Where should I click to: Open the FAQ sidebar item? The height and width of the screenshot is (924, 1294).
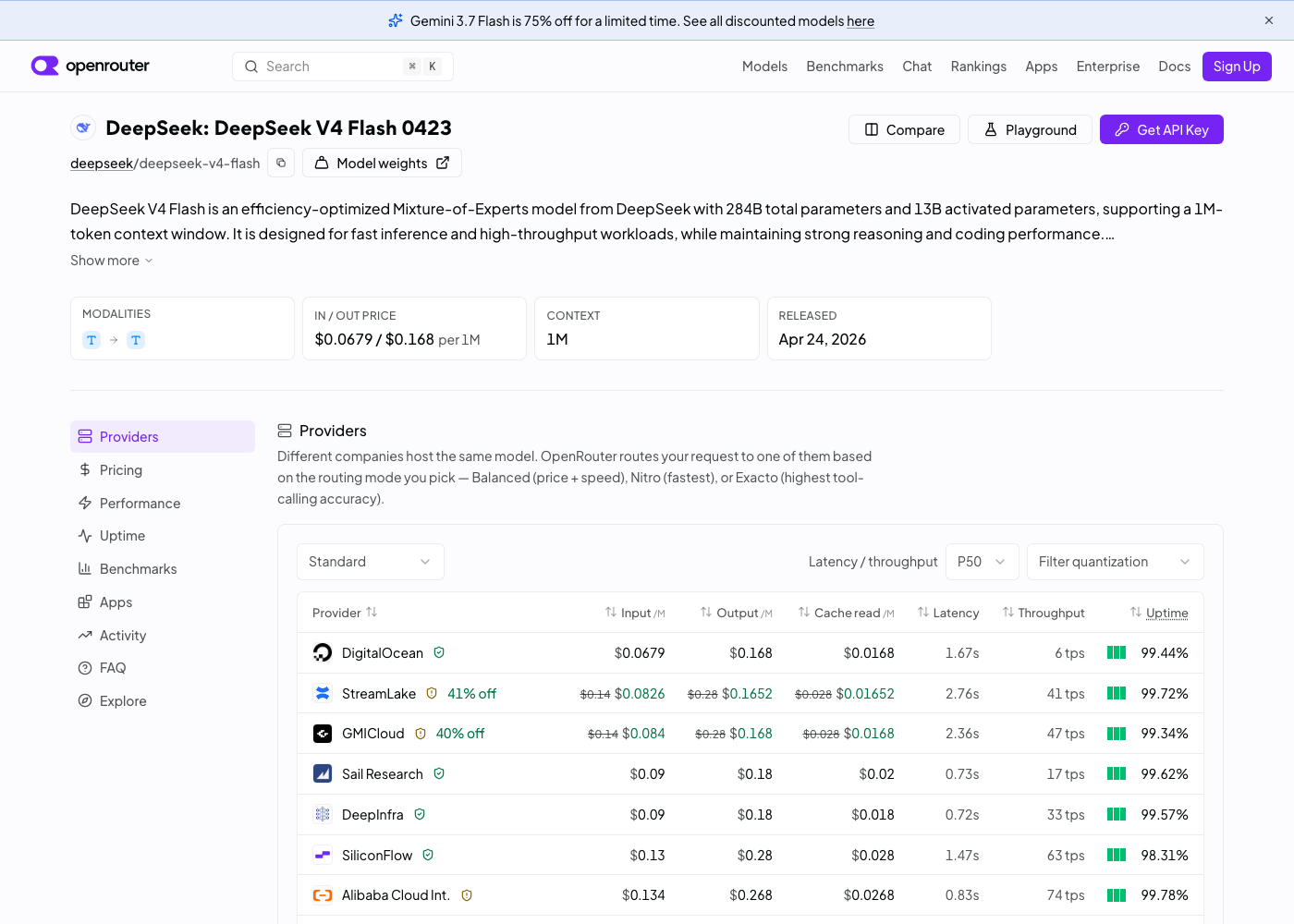[163, 668]
